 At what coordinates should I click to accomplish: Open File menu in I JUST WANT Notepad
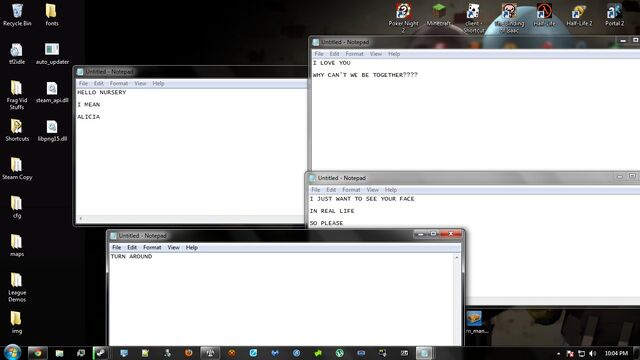[x=316, y=190]
